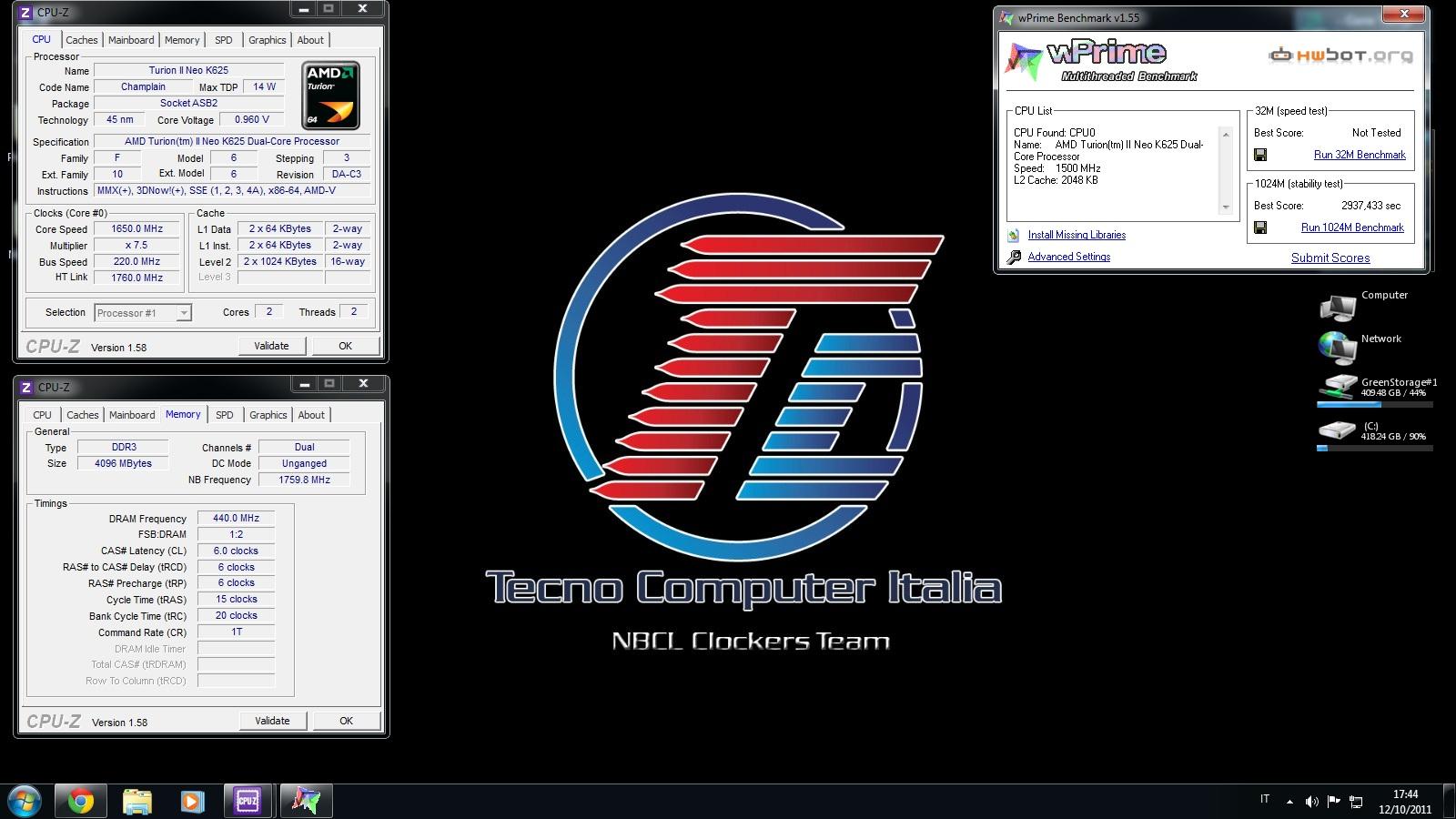Click the Turion II Neo K625 name field
The height and width of the screenshot is (819, 1456).
coord(189,70)
